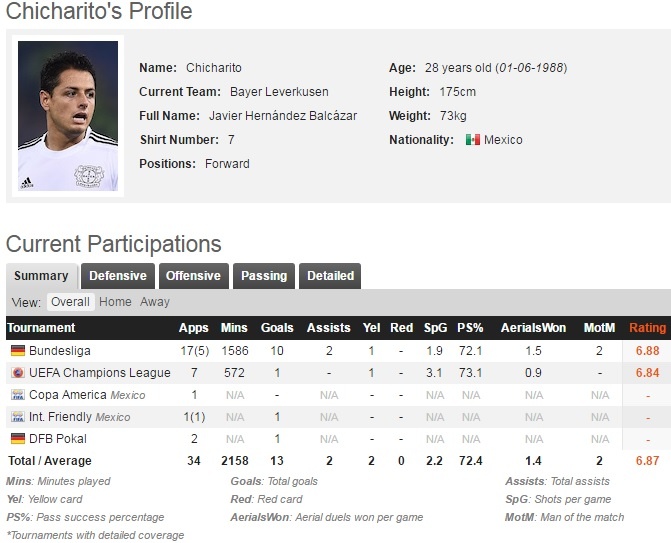671x543 pixels.
Task: Click the FIFA icon beside Int. Friendly
Action: pyautogui.click(x=17, y=417)
